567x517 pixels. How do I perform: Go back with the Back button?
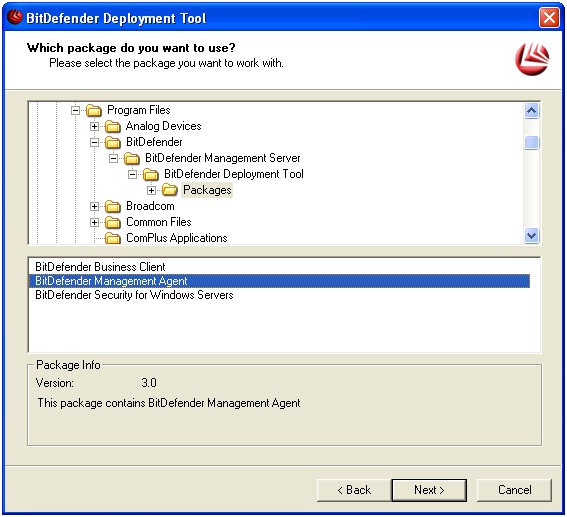(354, 490)
